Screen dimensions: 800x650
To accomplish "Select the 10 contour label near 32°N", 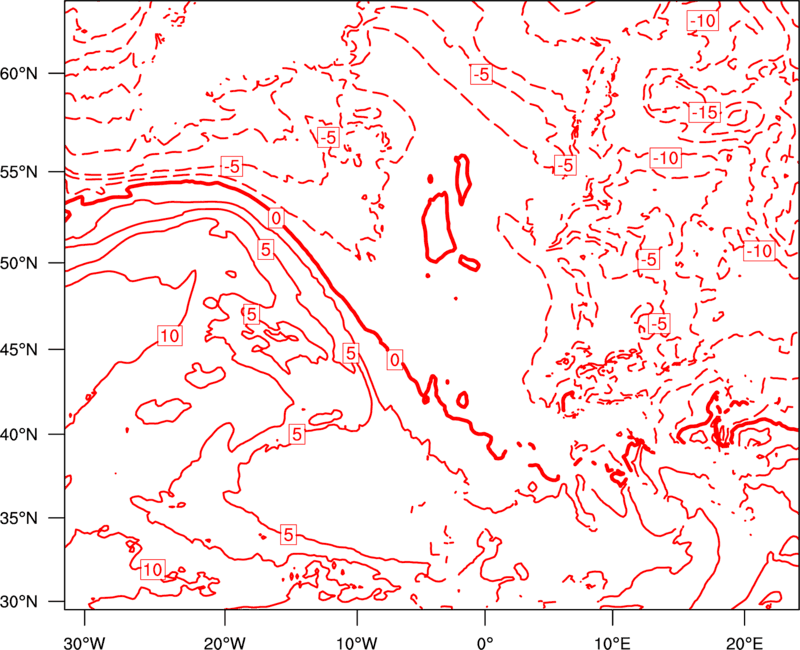I will coord(153,569).
